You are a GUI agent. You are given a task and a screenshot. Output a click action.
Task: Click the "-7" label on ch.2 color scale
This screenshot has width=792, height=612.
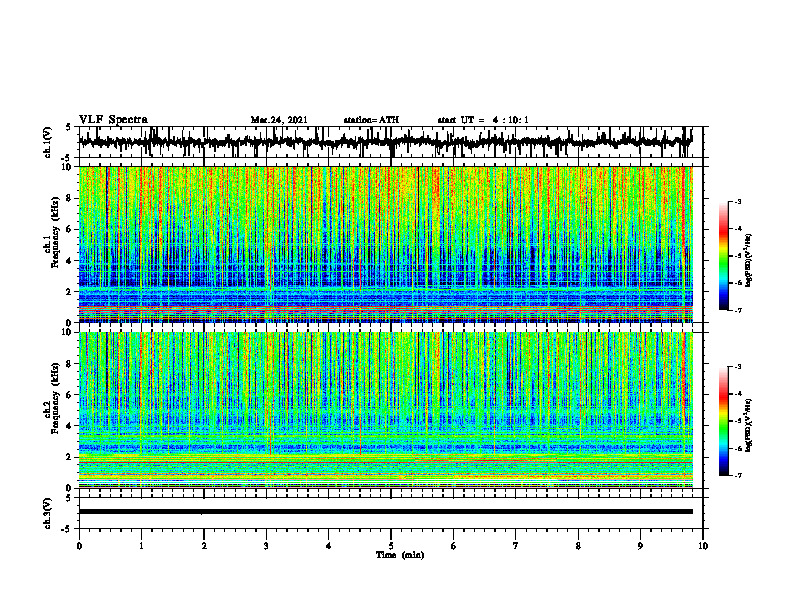click(x=737, y=475)
